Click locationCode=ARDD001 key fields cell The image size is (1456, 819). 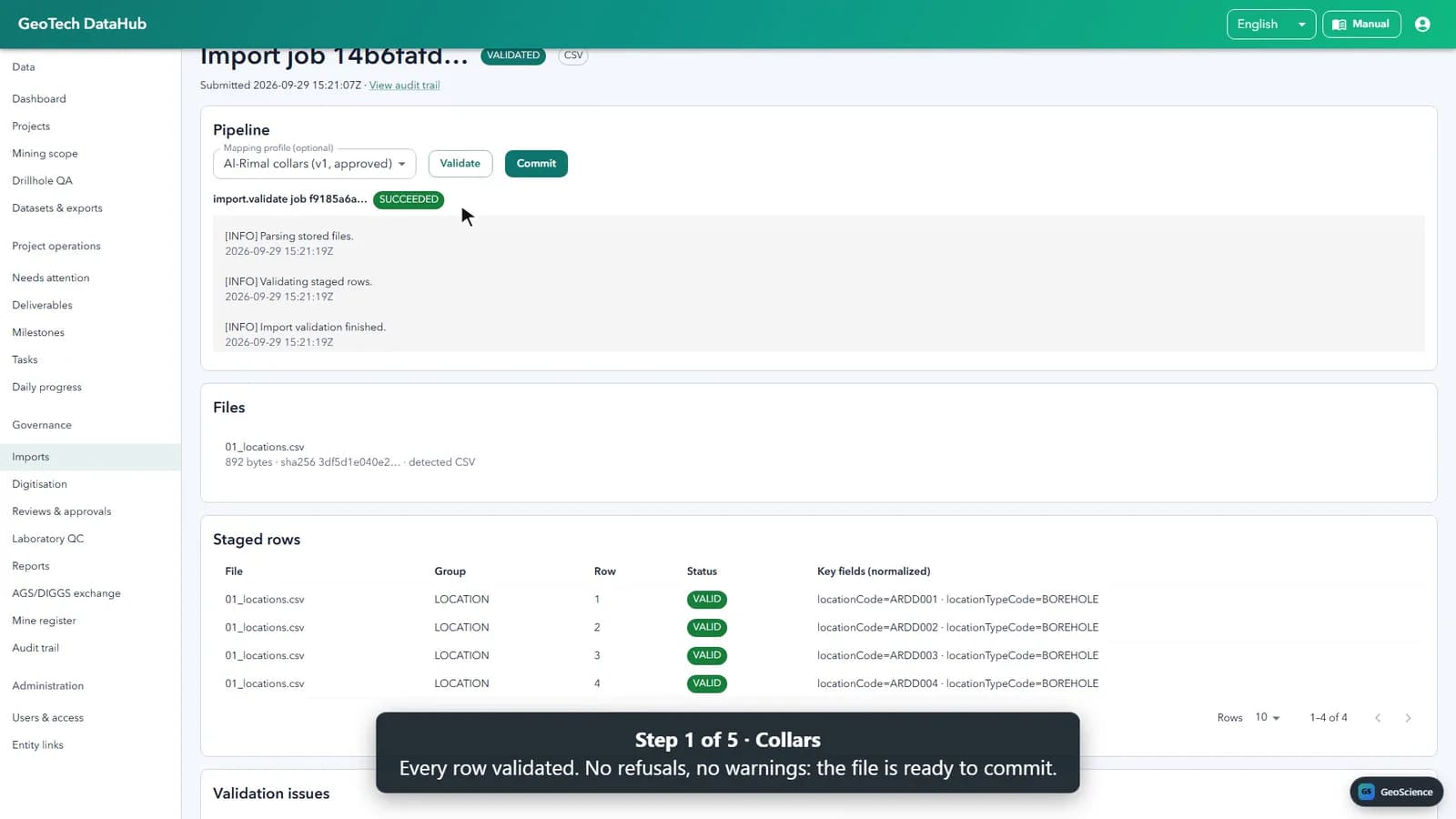click(x=957, y=600)
